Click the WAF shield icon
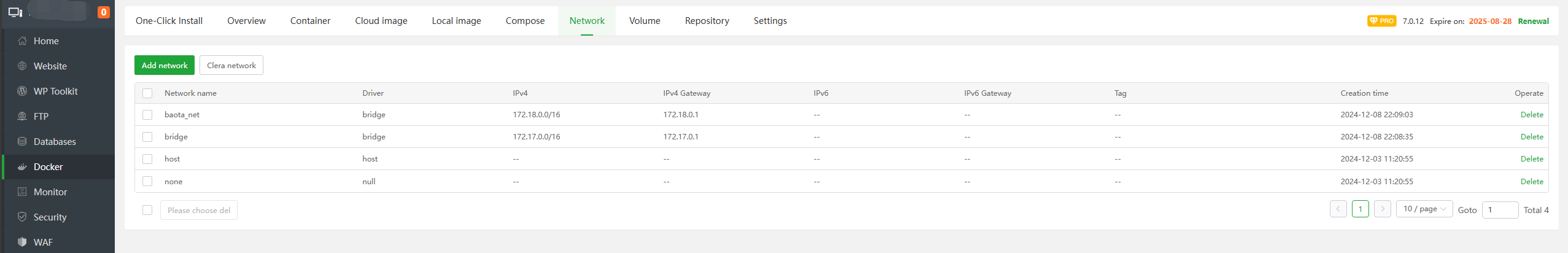 [x=22, y=242]
